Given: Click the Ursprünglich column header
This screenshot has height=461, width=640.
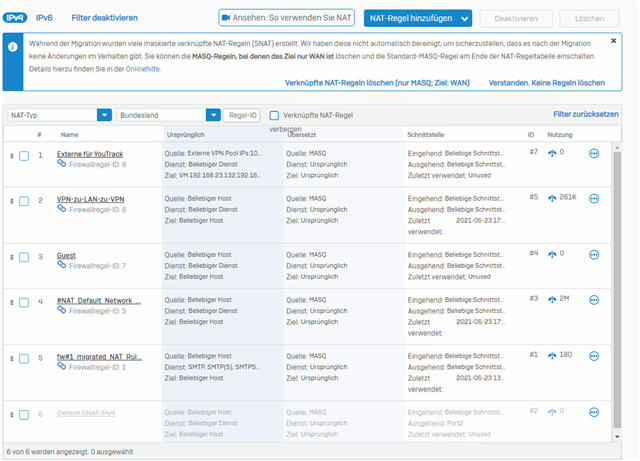Looking at the screenshot, I should point(185,135).
